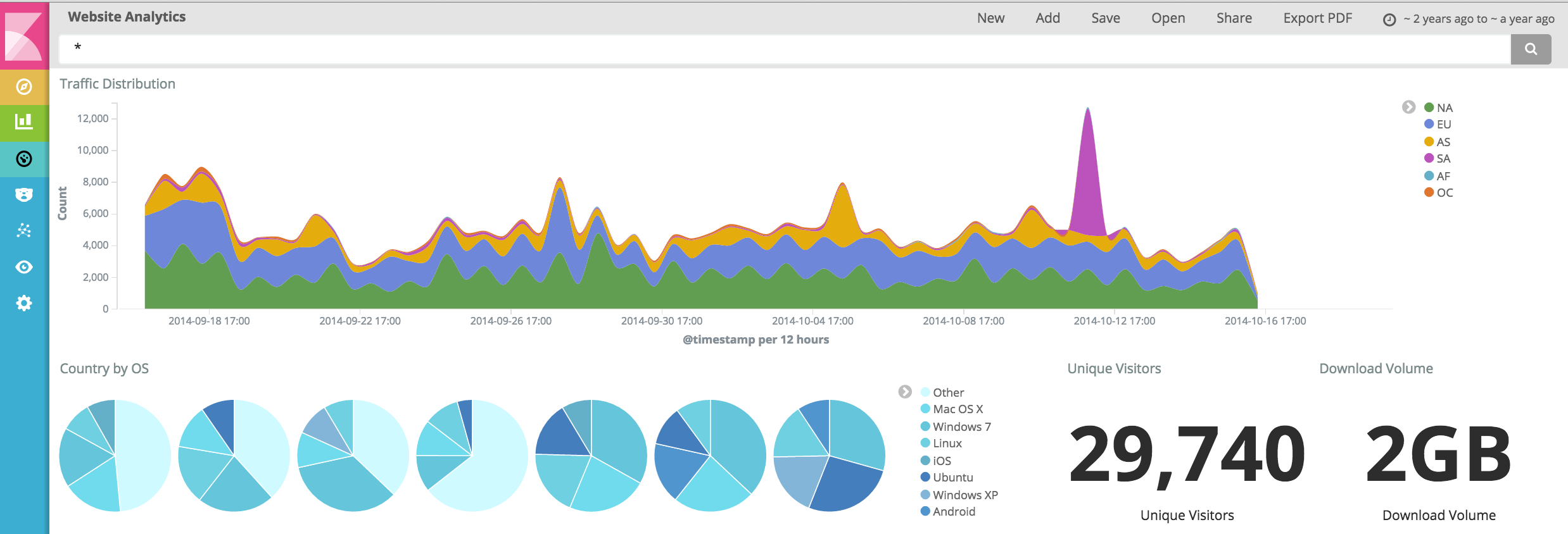Open the Timelion bear-face icon

point(24,195)
